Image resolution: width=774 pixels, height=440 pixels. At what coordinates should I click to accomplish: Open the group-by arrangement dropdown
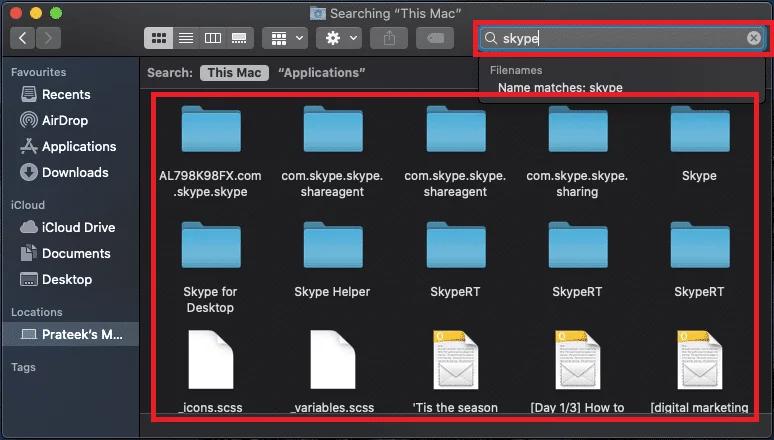click(x=286, y=38)
